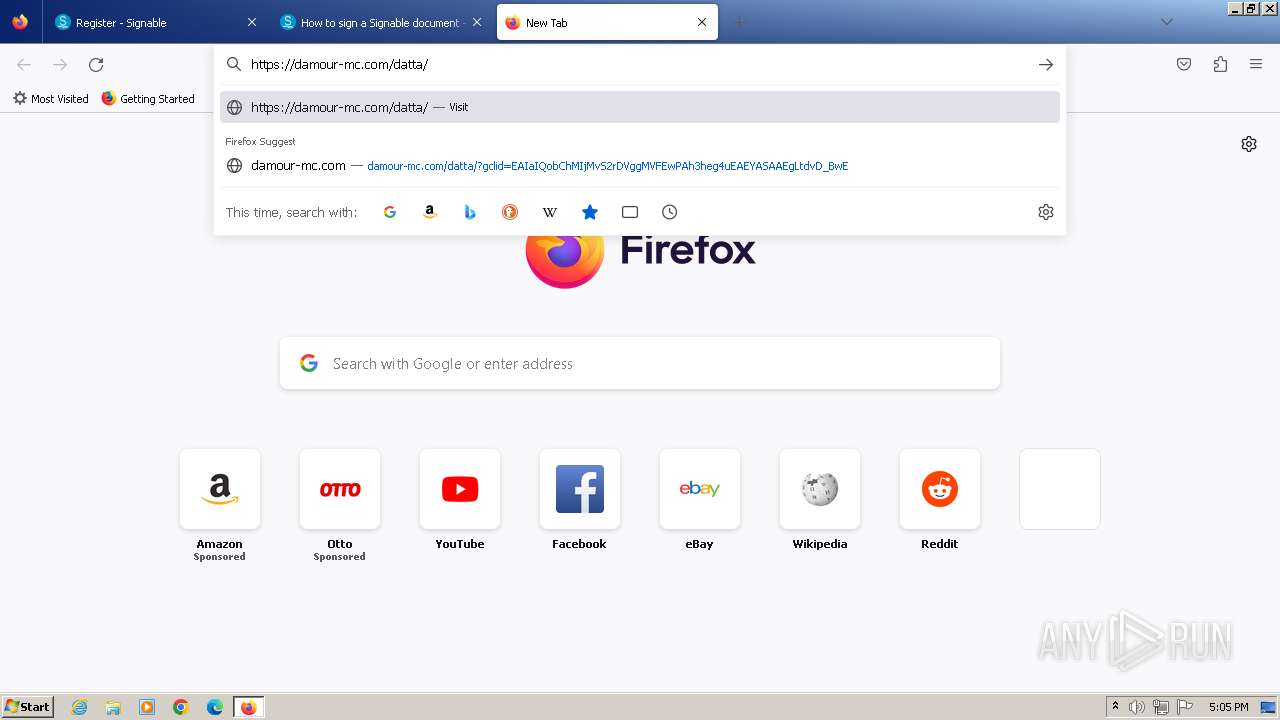Viewport: 1280px width, 720px height.
Task: Search in History clock icon
Action: pyautogui.click(x=670, y=212)
